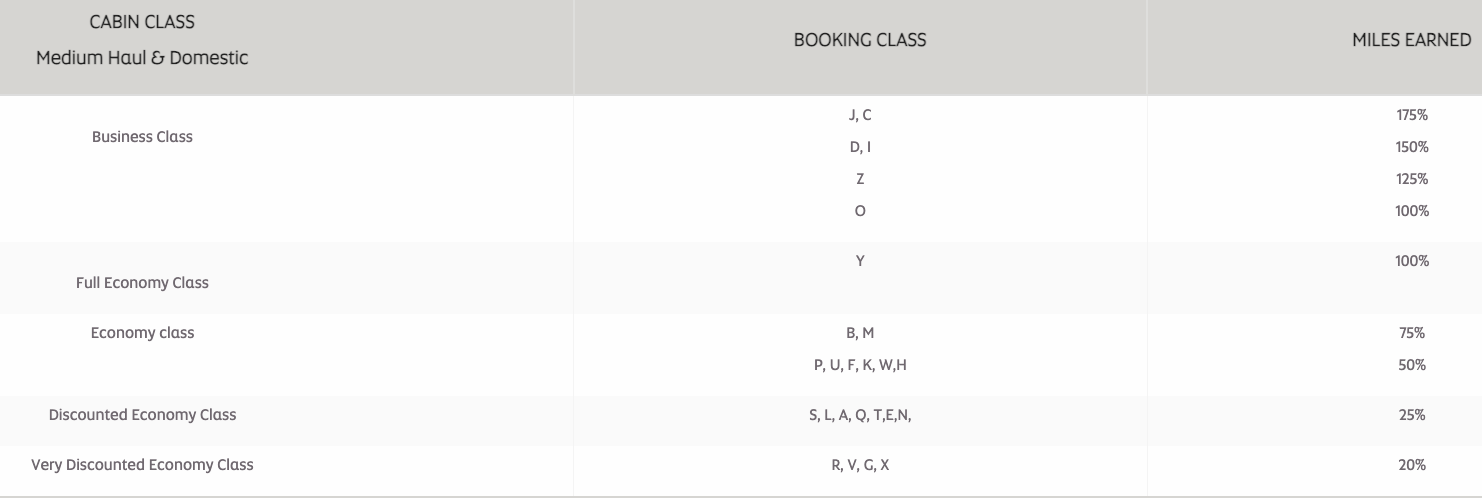Click the 150% miles earned value
Screen dimensions: 1482x501
[1412, 147]
